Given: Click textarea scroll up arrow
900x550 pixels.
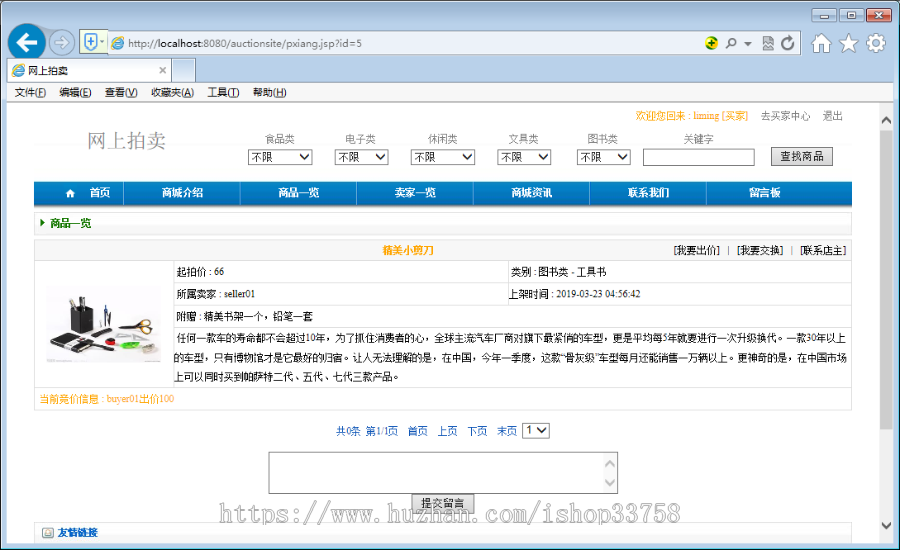Looking at the screenshot, I should coord(610,463).
